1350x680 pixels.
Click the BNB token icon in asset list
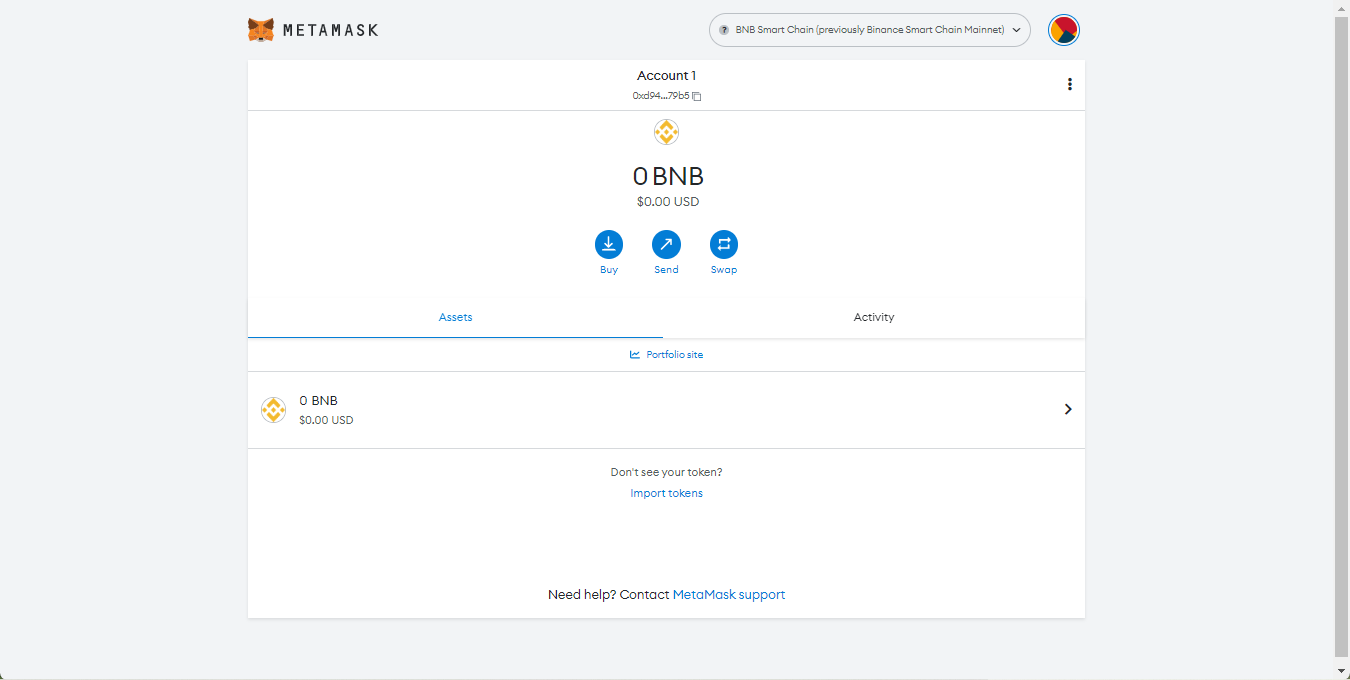tap(273, 410)
